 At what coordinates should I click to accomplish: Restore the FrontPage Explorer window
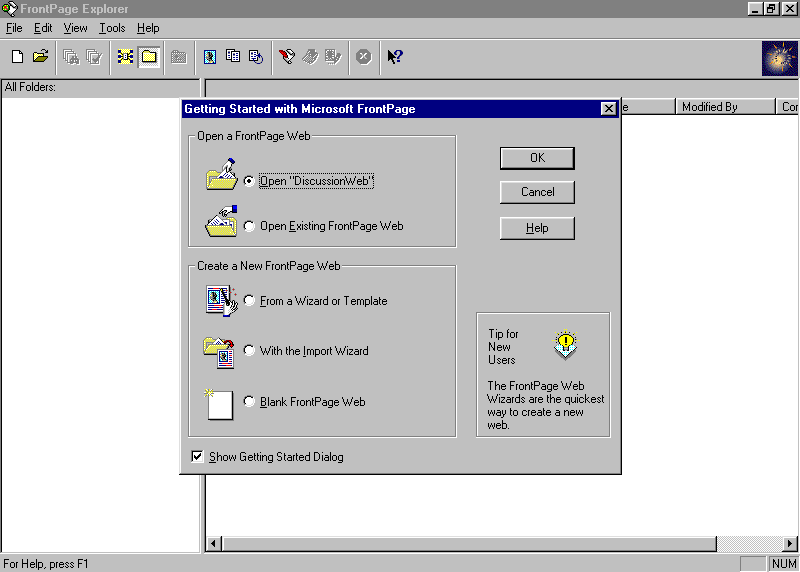[771, 9]
